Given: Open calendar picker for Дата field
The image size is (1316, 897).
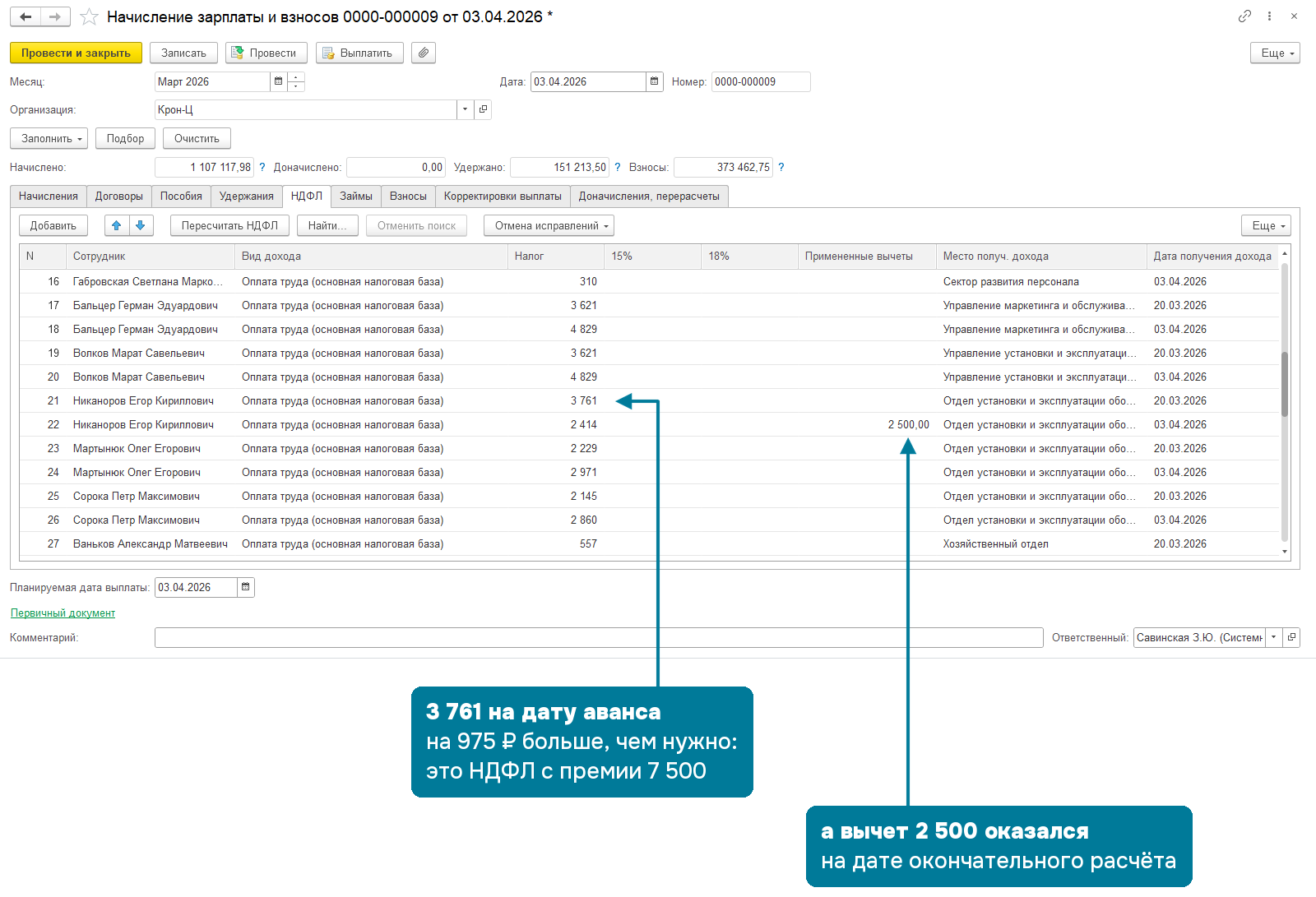Looking at the screenshot, I should click(655, 81).
